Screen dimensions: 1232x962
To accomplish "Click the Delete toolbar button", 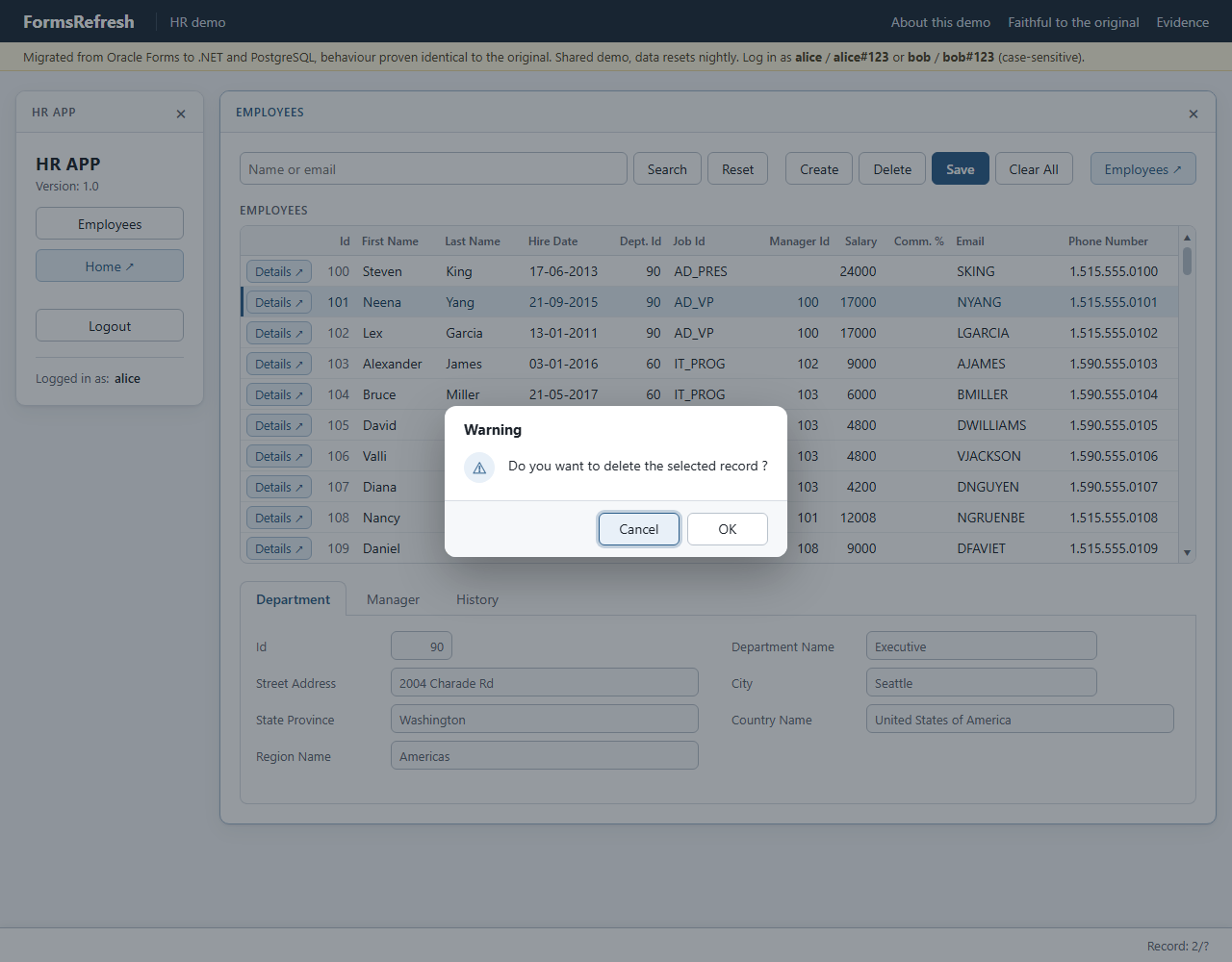I will 892,169.
